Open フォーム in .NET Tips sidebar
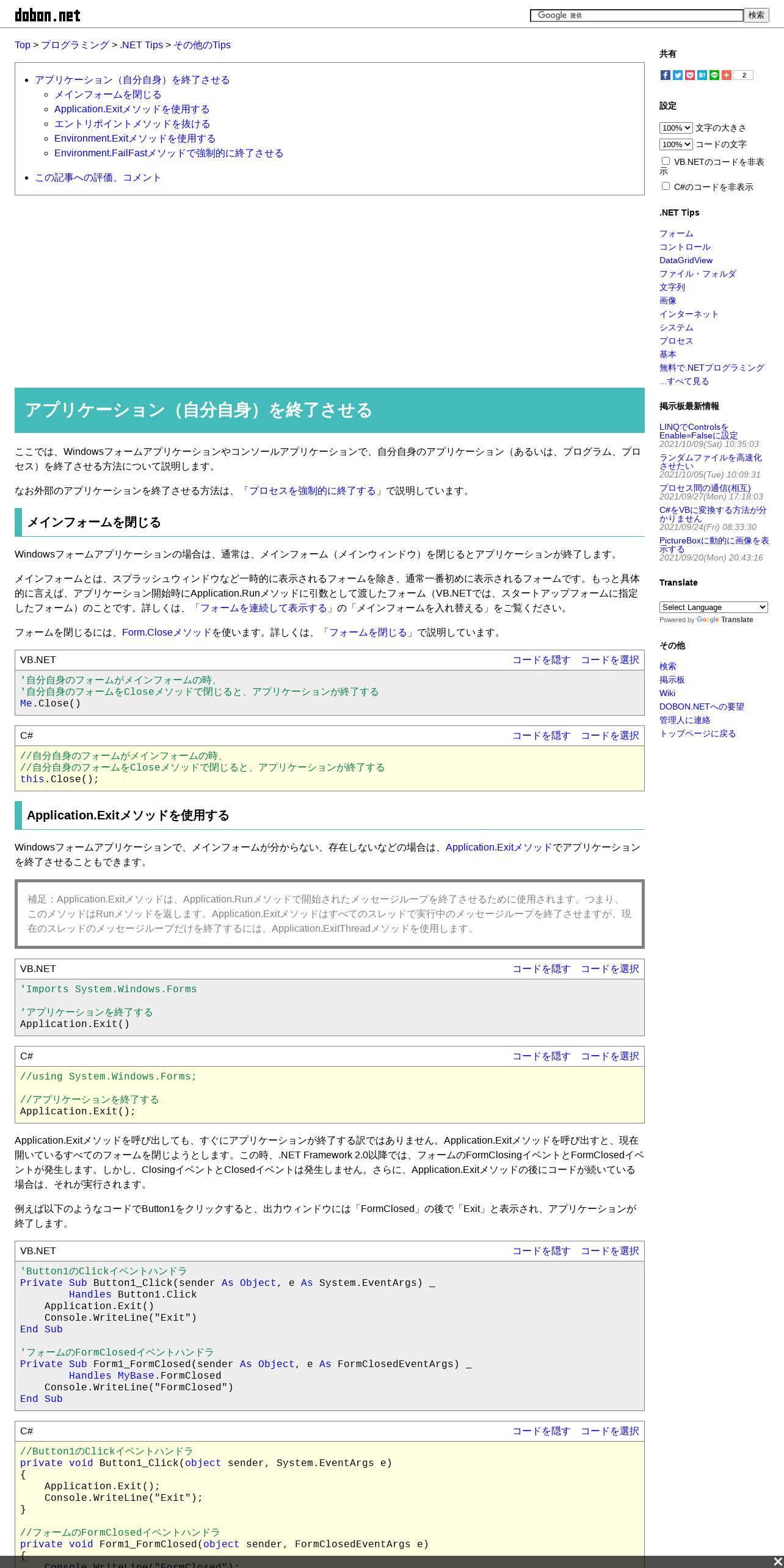 [677, 233]
